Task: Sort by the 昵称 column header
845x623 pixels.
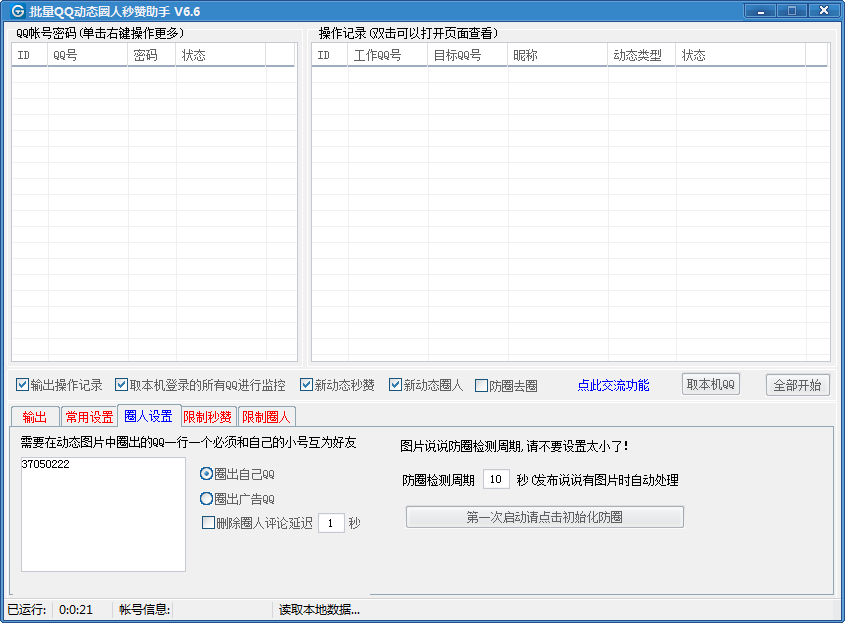Action: pyautogui.click(x=557, y=56)
